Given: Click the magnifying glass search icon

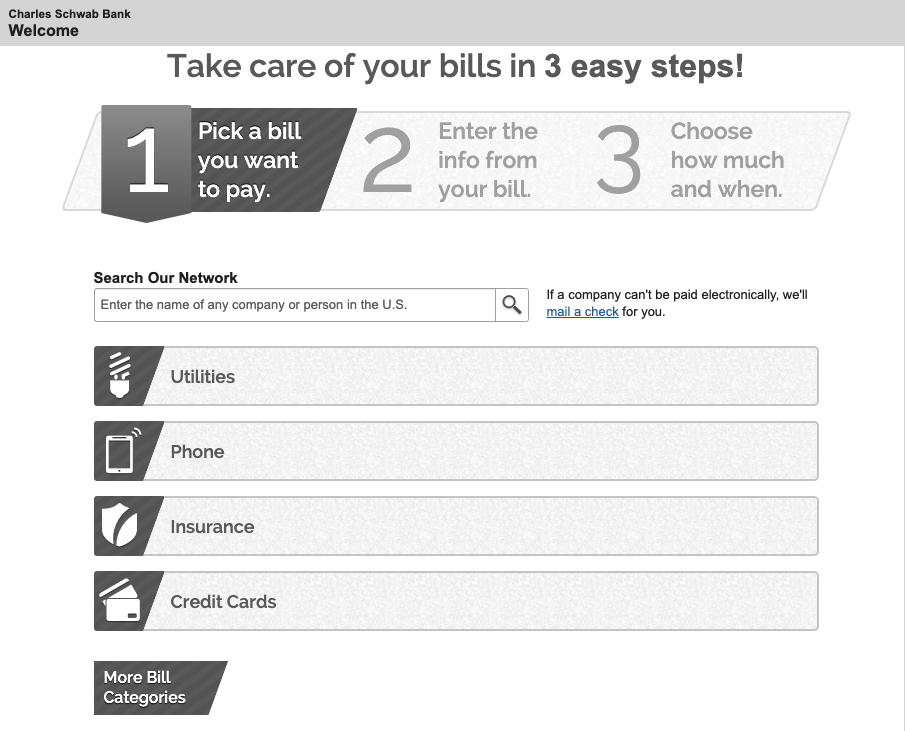Looking at the screenshot, I should [512, 305].
